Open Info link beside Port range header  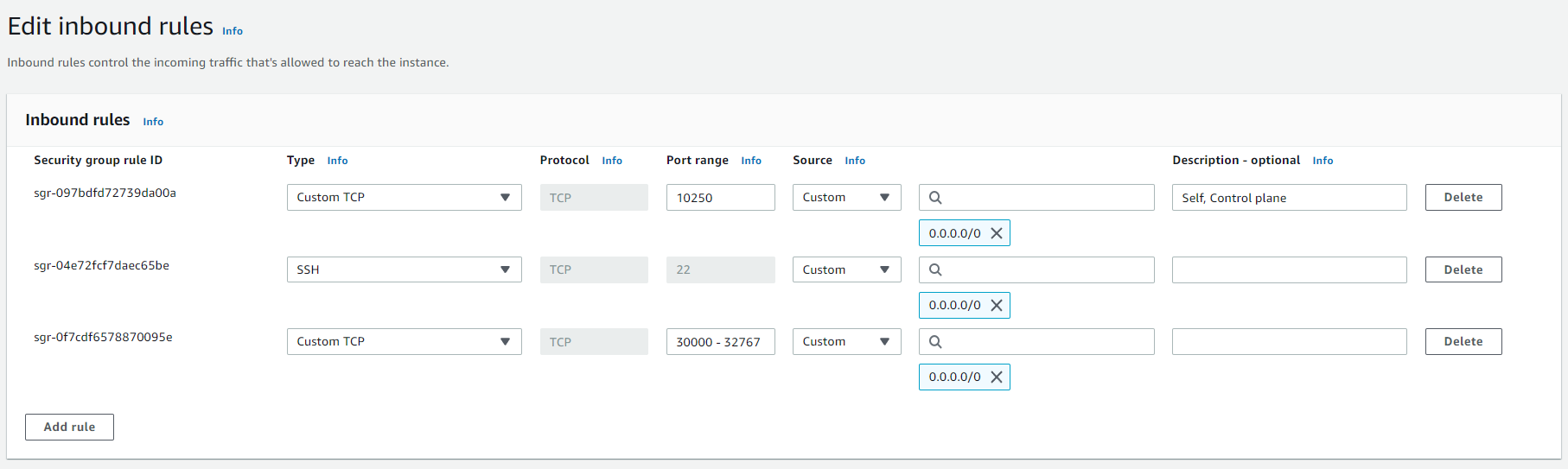(x=751, y=161)
